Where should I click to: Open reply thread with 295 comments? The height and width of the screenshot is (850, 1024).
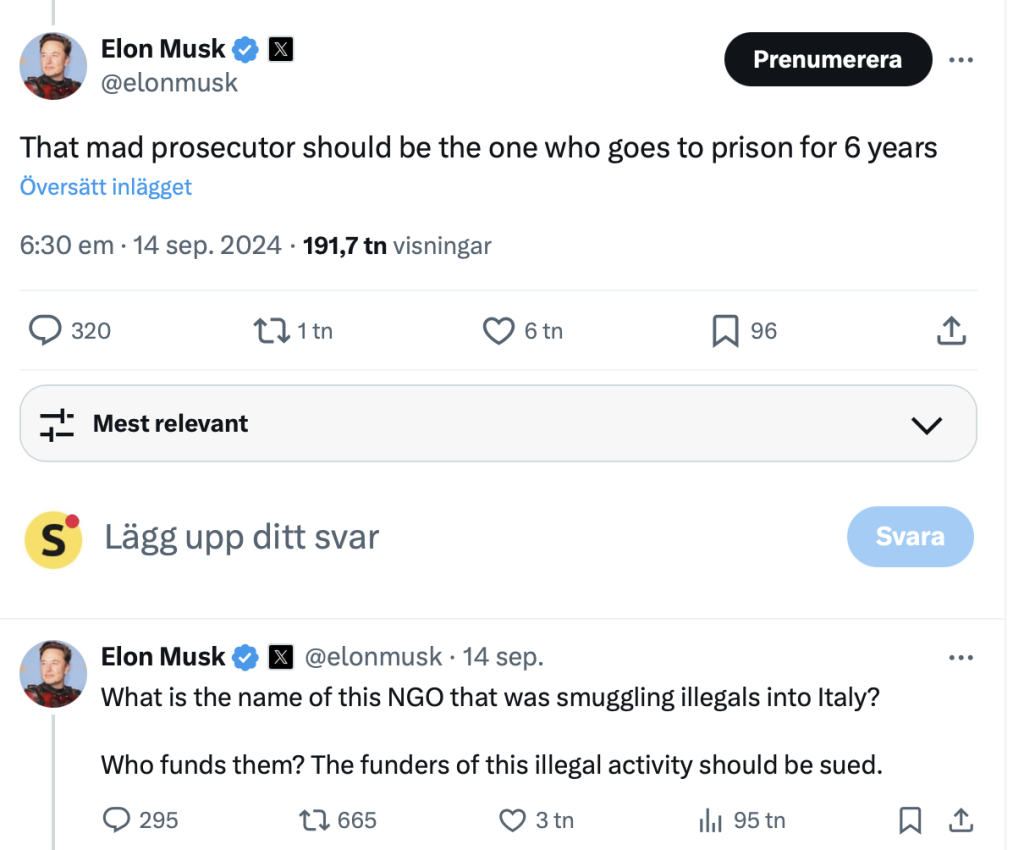click(117, 821)
